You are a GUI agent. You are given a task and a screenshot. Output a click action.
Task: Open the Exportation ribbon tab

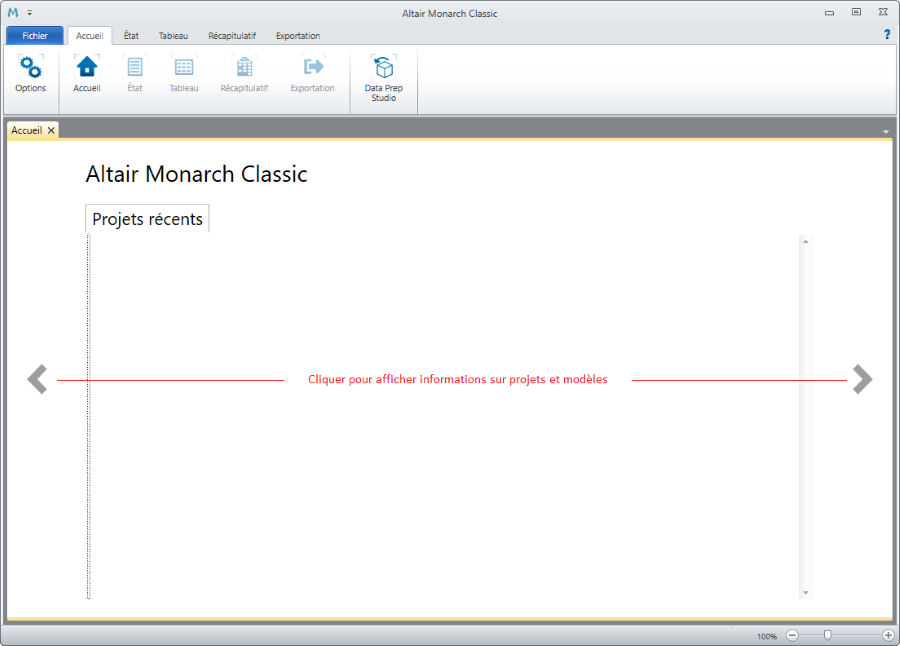298,36
